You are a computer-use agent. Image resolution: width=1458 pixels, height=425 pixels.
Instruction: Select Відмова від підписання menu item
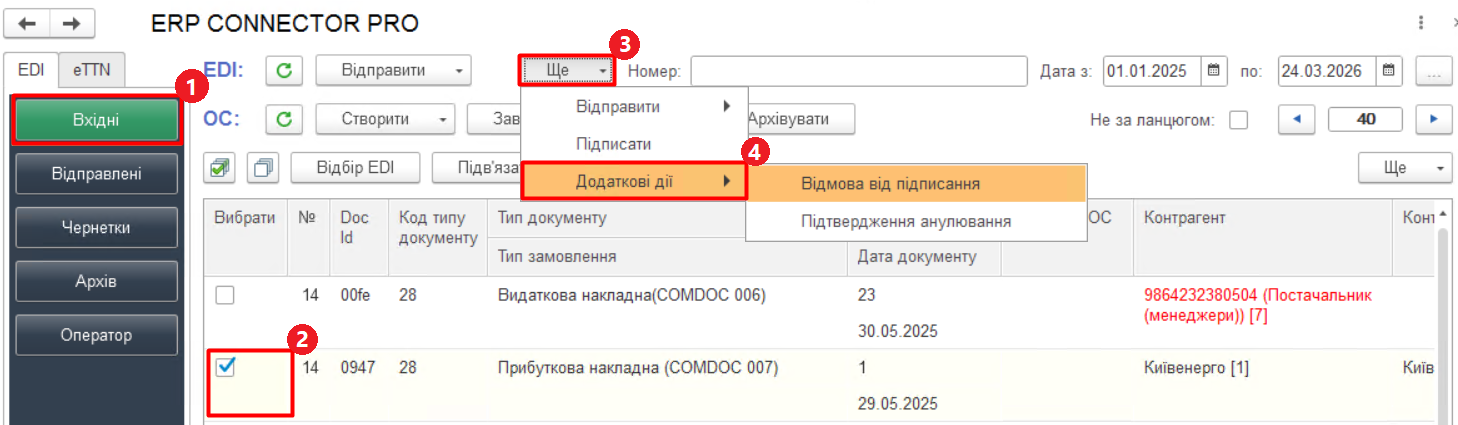(890, 184)
